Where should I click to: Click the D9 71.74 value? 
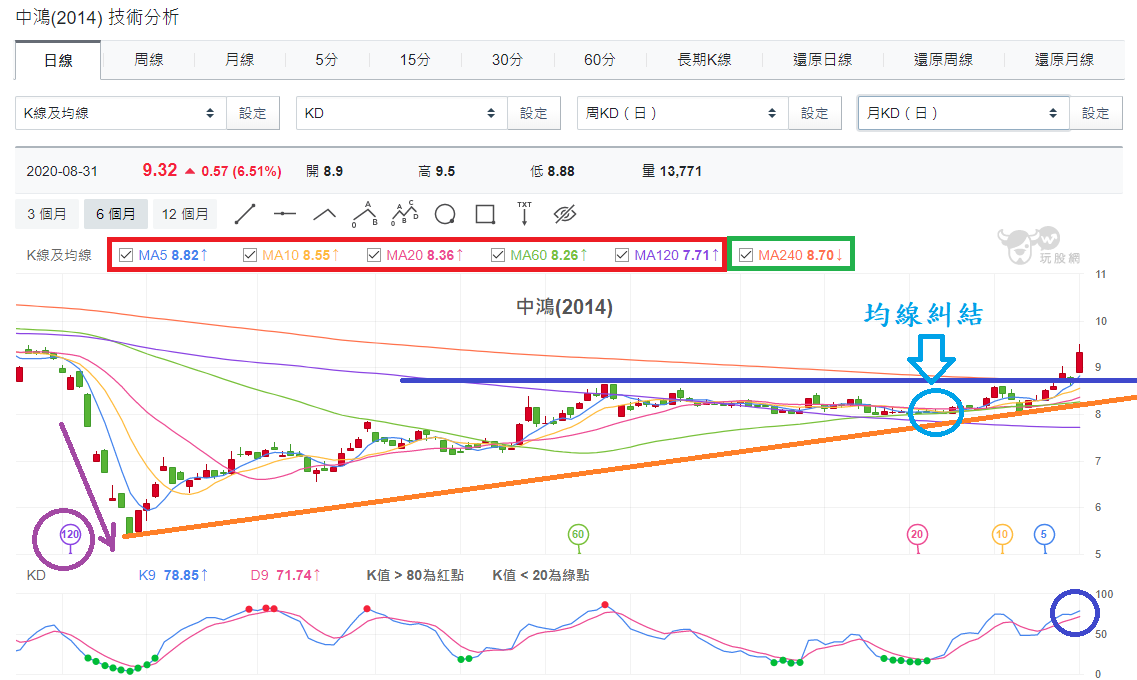coord(285,575)
